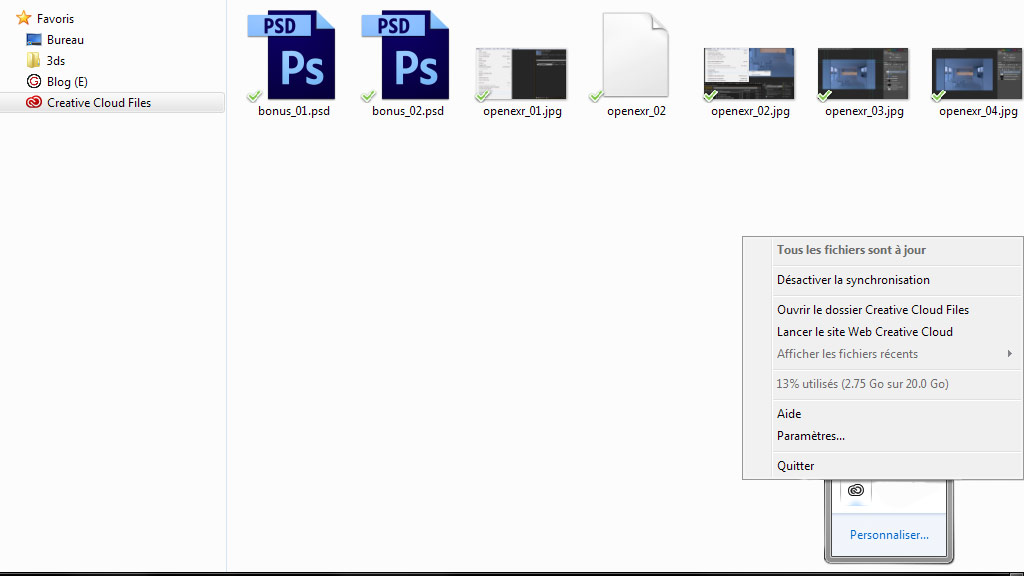Click the openexr_03.jpg file name
Screen dimensions: 1024x576
[864, 111]
